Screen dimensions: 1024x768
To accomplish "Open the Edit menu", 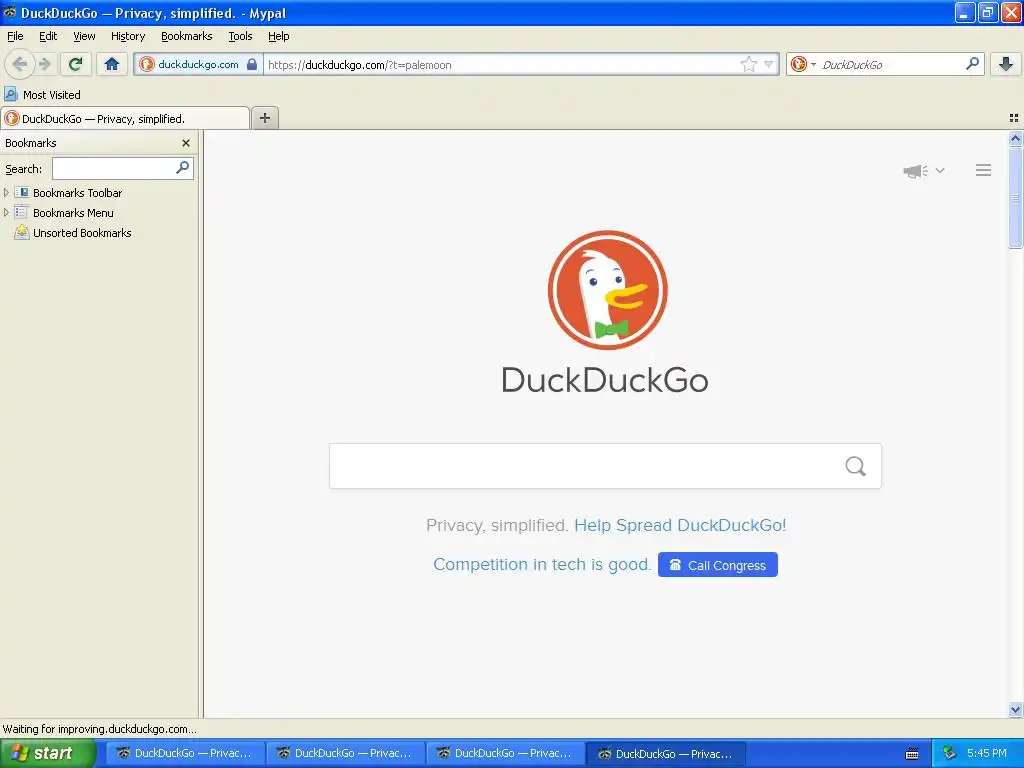I will tap(48, 37).
